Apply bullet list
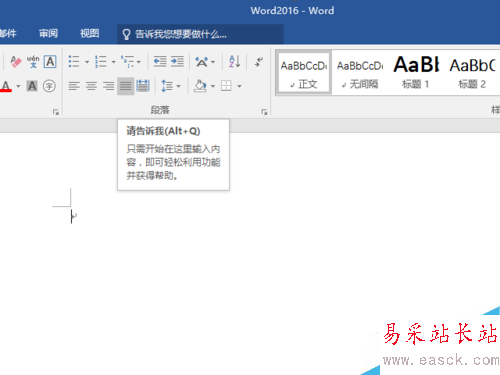 (x=74, y=62)
